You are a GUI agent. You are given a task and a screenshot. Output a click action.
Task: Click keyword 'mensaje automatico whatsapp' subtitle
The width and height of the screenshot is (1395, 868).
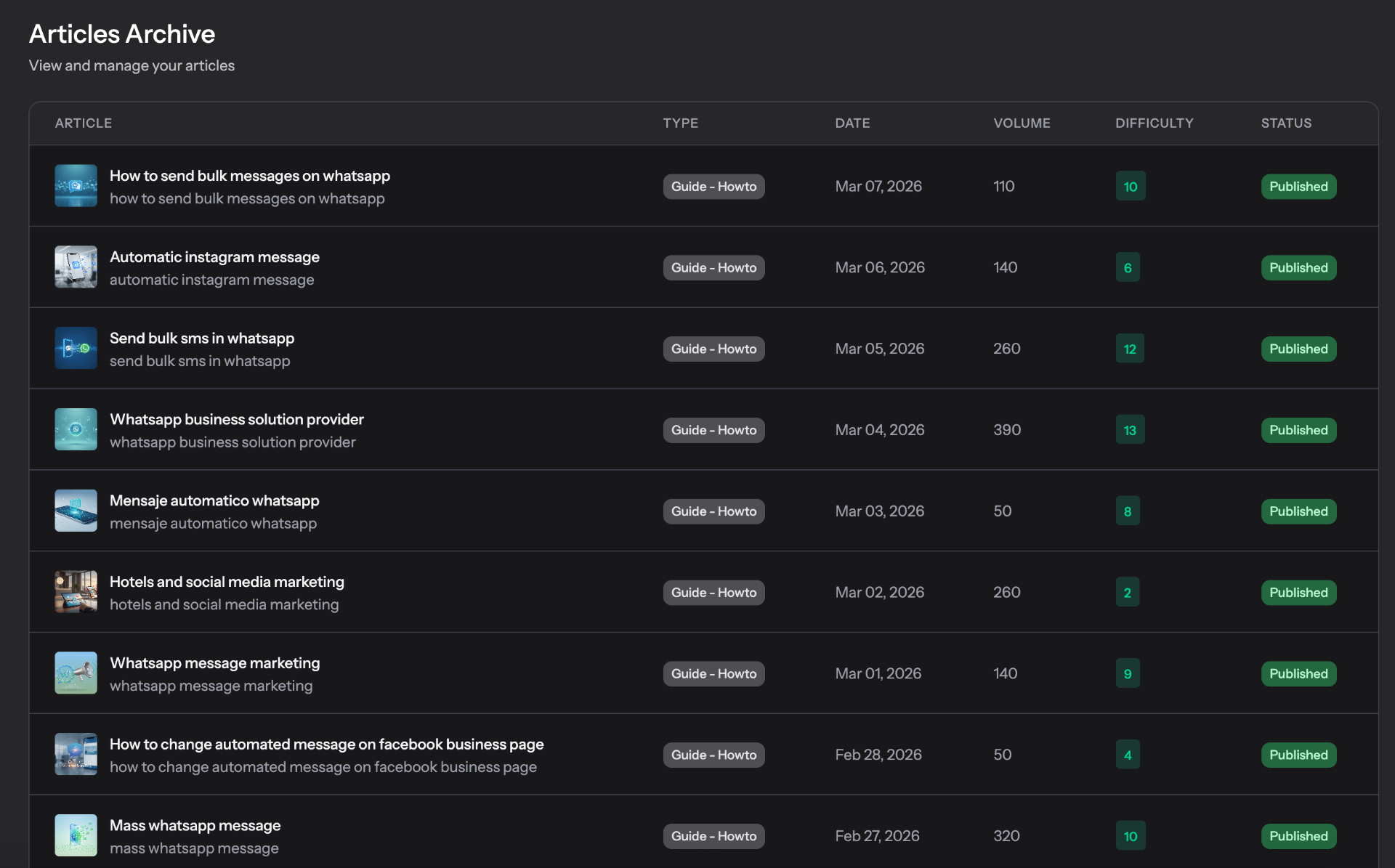pos(213,524)
